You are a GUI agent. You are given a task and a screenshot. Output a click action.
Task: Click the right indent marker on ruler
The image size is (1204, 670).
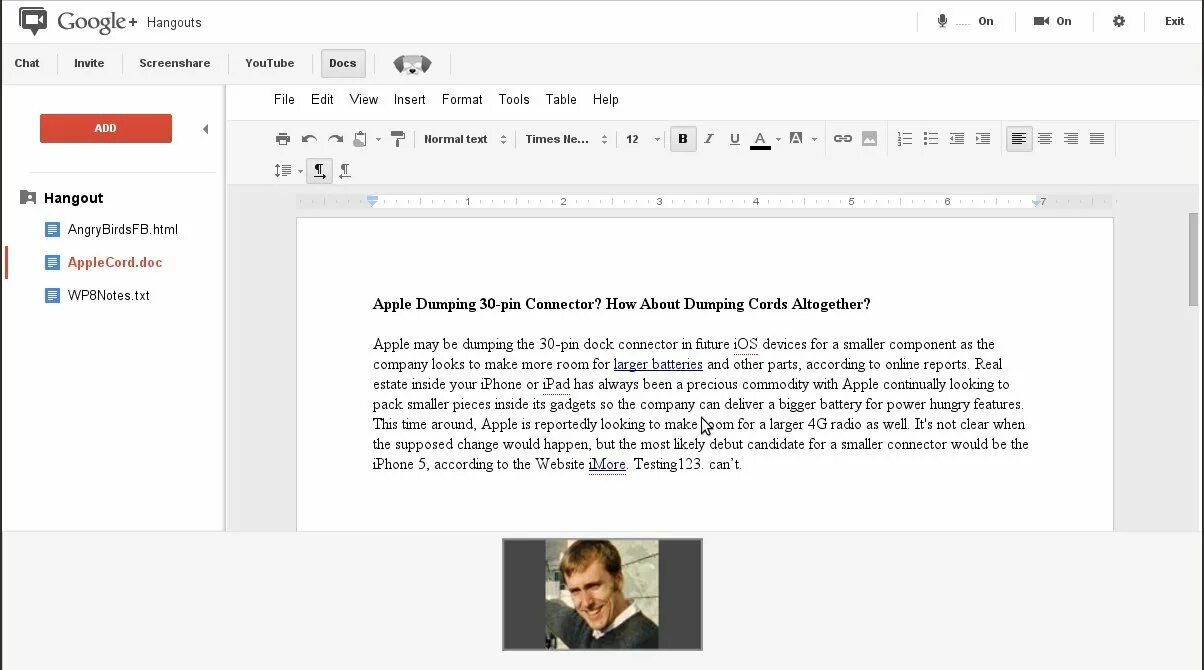tap(1037, 202)
